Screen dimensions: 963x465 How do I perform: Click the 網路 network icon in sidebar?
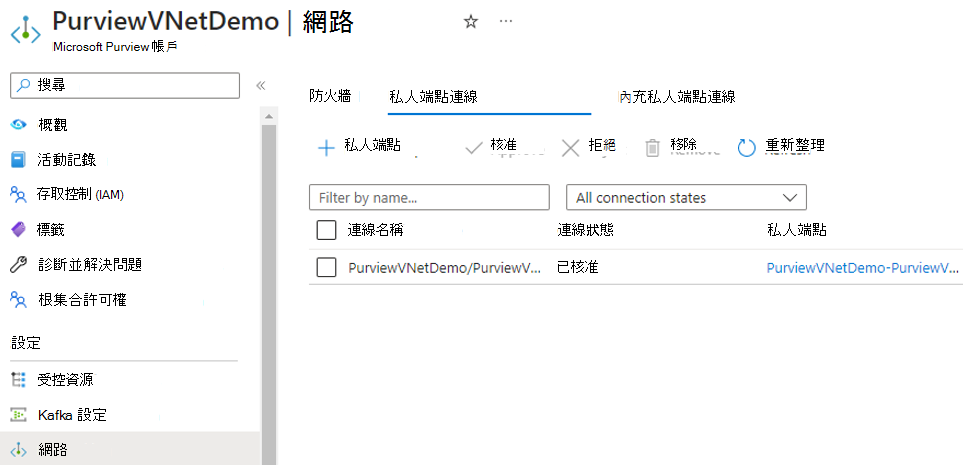click(19, 450)
